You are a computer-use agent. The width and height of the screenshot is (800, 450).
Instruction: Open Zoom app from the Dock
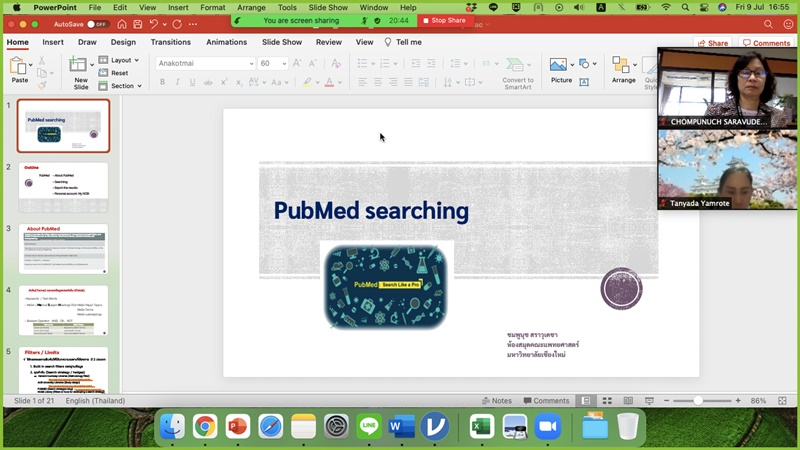point(546,427)
